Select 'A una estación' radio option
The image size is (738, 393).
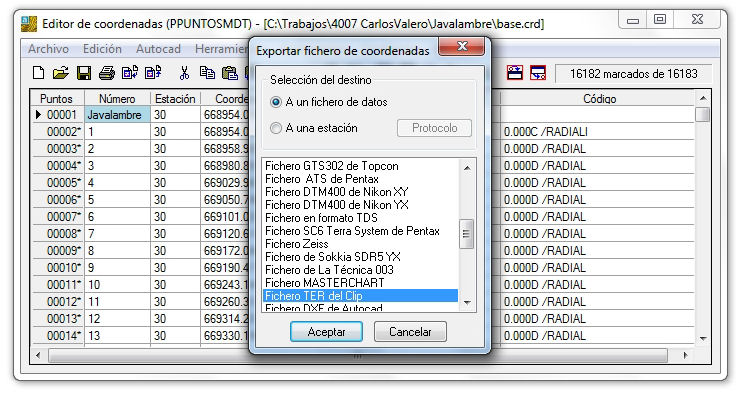(x=314, y=128)
